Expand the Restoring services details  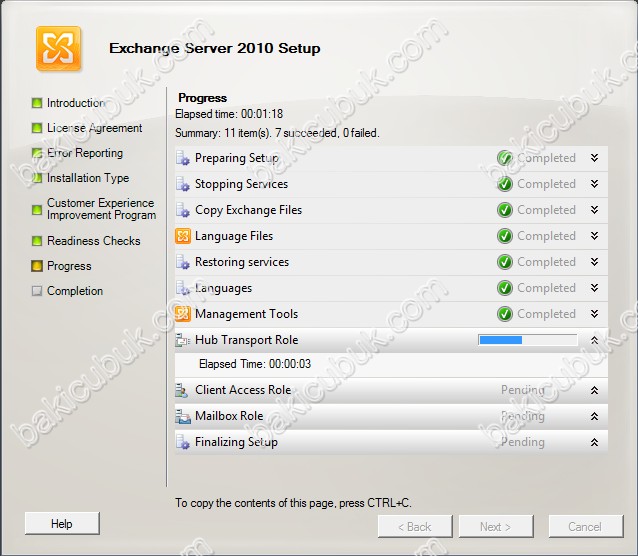click(x=594, y=262)
